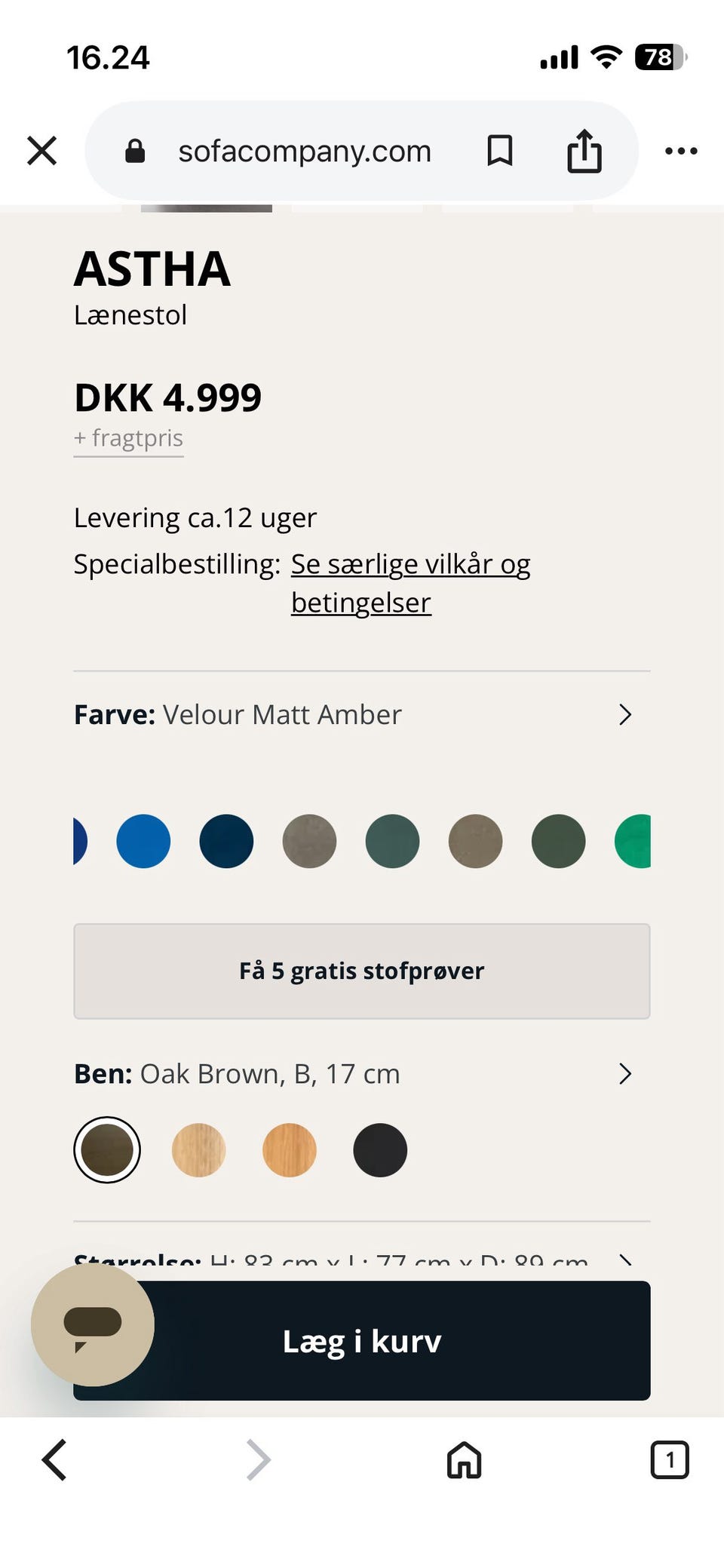Tap the browser forward arrow

coord(258,1459)
